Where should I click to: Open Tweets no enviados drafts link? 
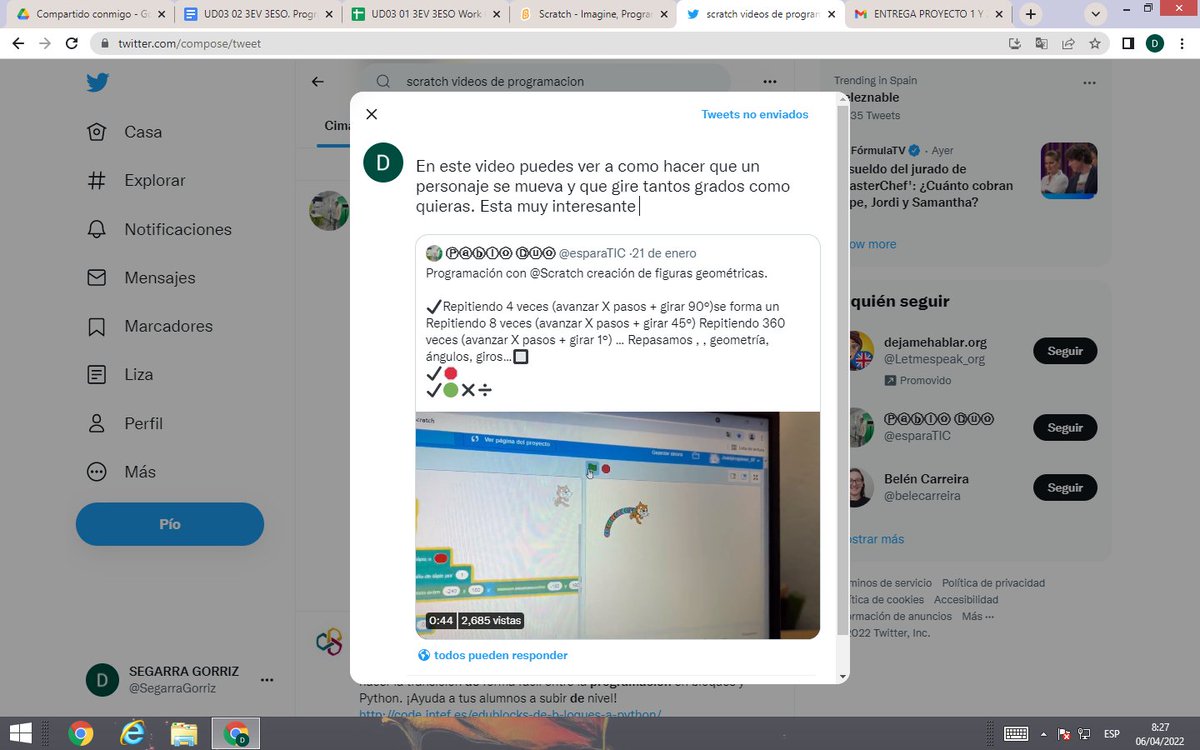coord(755,114)
